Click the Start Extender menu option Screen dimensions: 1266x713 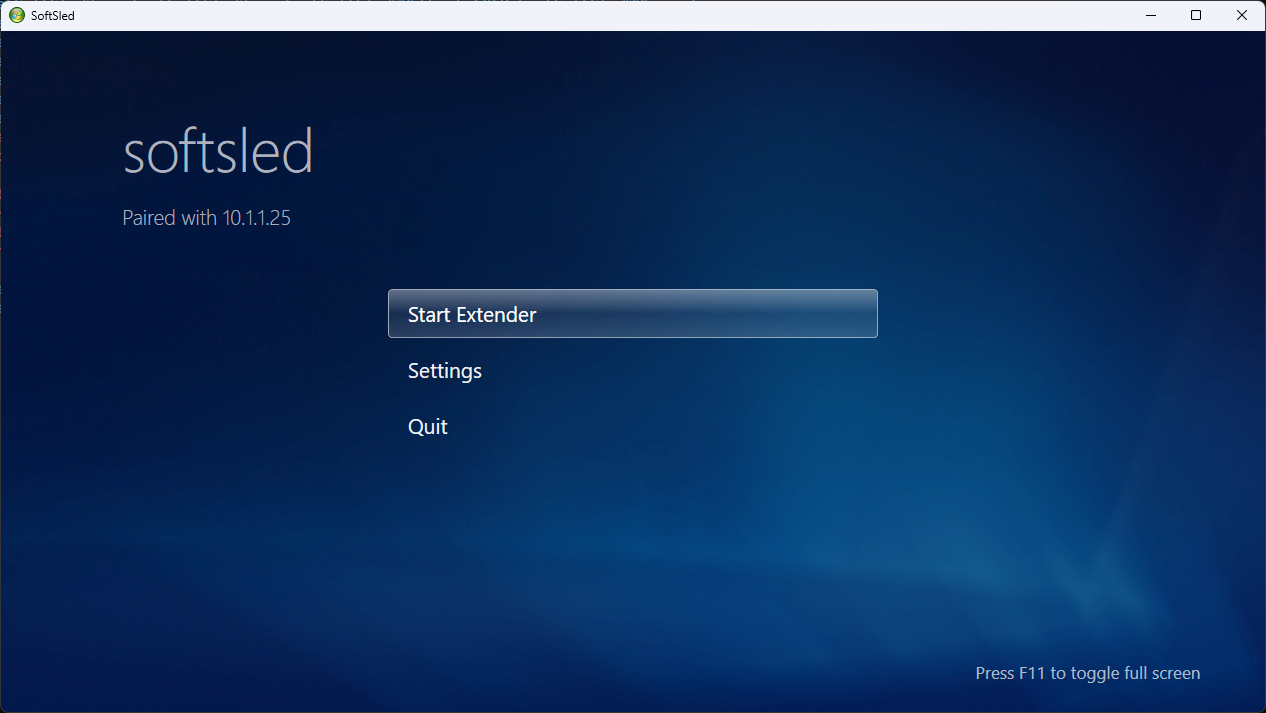click(632, 314)
